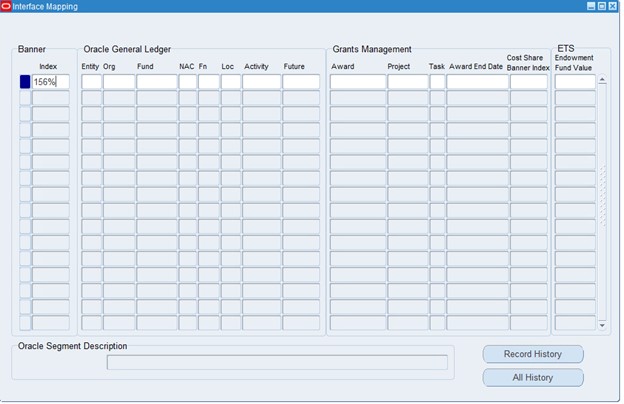Click the scrollbar down arrow
This screenshot has height=404, width=624.
pyautogui.click(x=603, y=325)
